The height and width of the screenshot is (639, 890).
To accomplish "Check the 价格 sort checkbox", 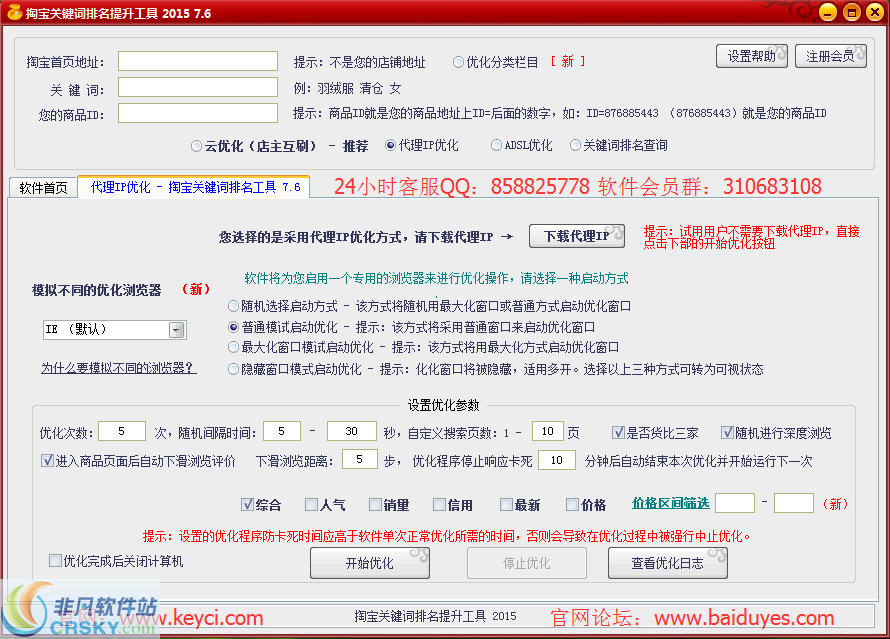I will 572,505.
